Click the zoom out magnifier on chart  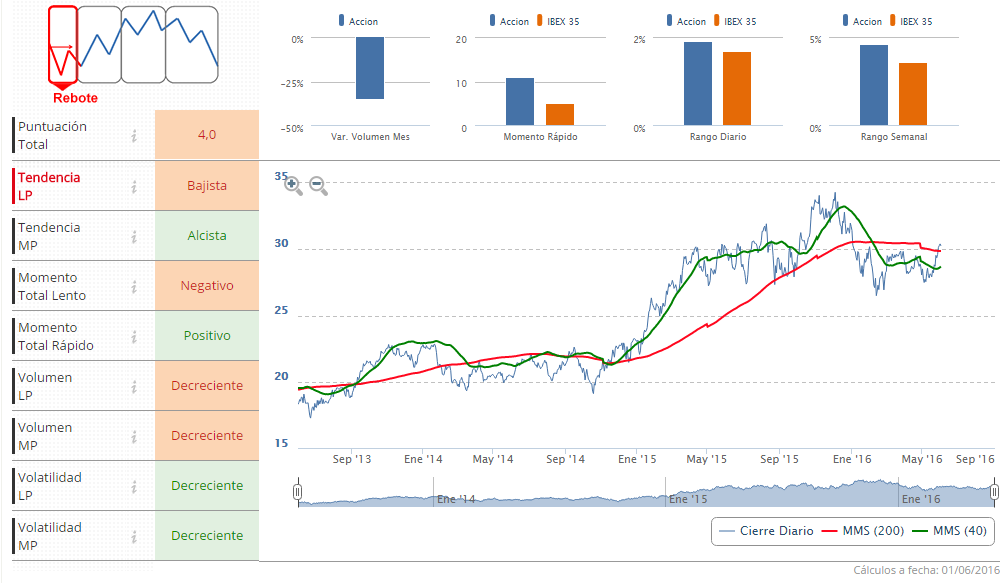(x=318, y=185)
